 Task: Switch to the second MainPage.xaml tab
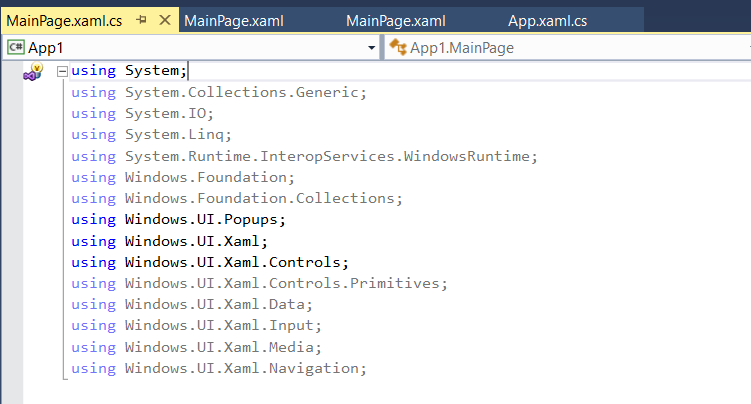tap(396, 21)
